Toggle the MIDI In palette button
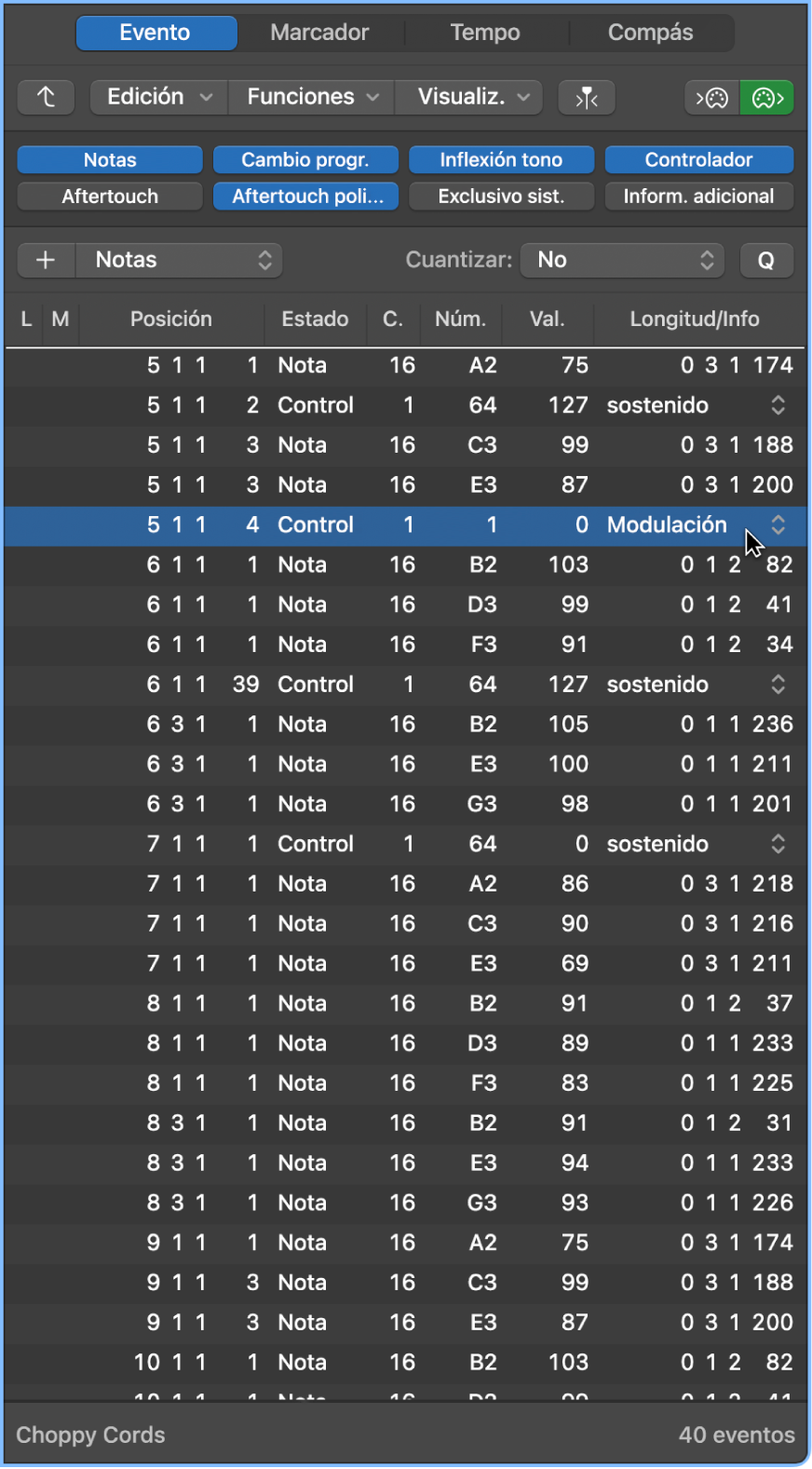 click(712, 97)
